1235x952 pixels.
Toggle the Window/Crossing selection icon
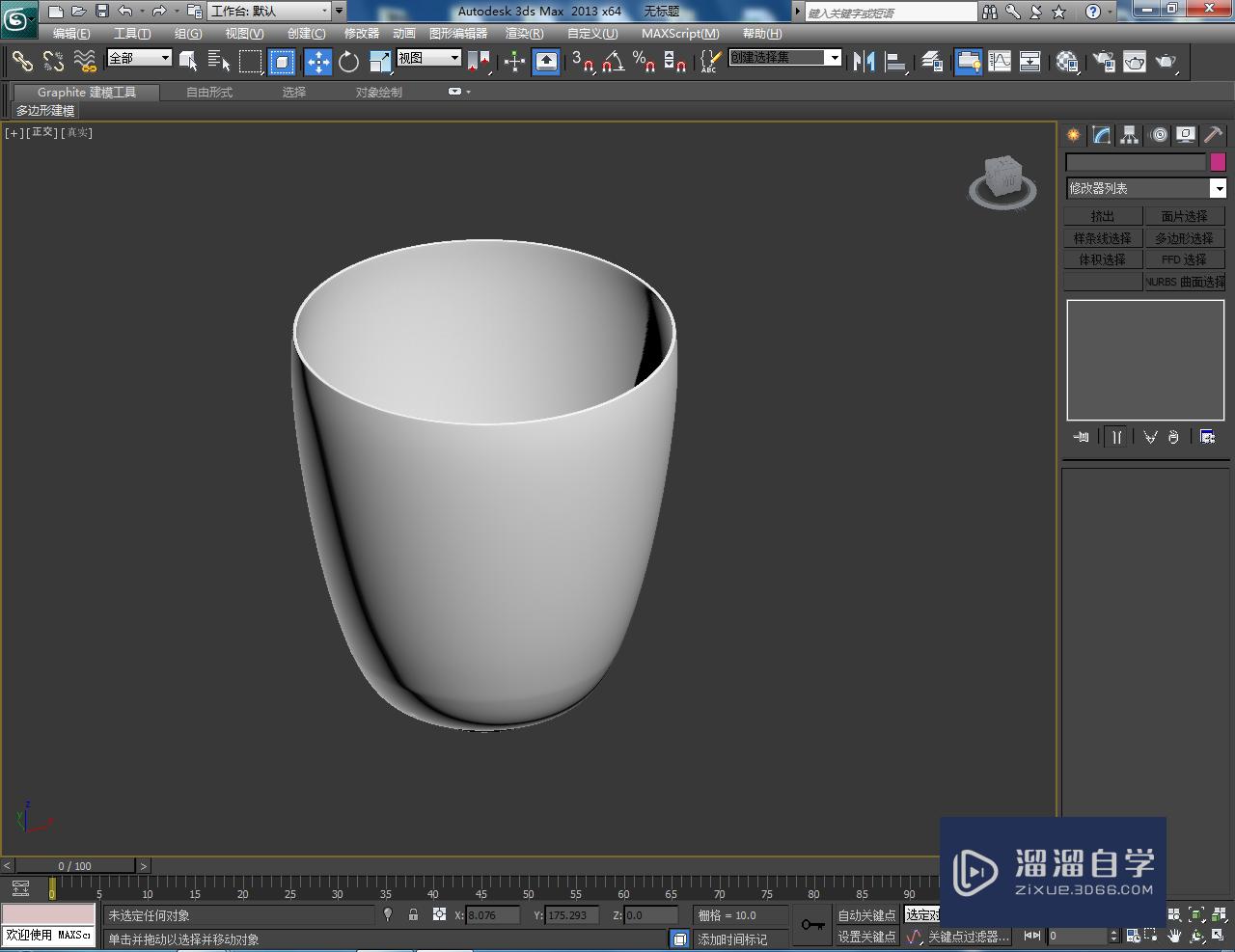point(281,61)
